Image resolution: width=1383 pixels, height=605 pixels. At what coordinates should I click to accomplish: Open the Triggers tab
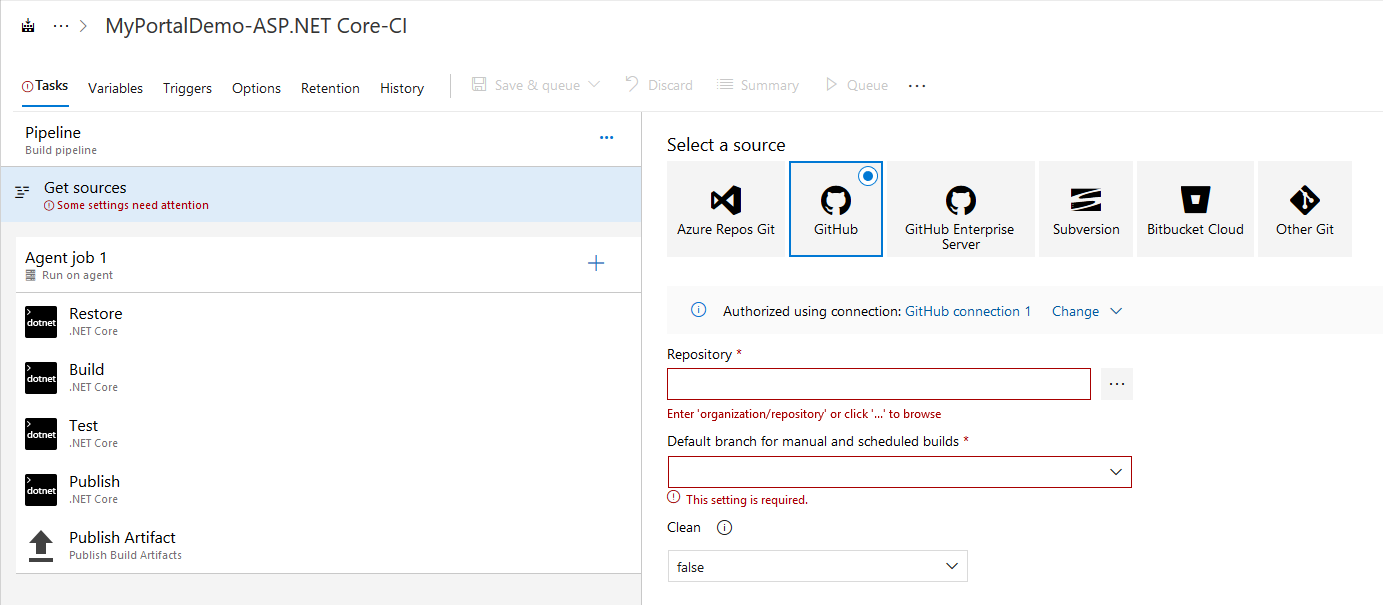pyautogui.click(x=187, y=88)
